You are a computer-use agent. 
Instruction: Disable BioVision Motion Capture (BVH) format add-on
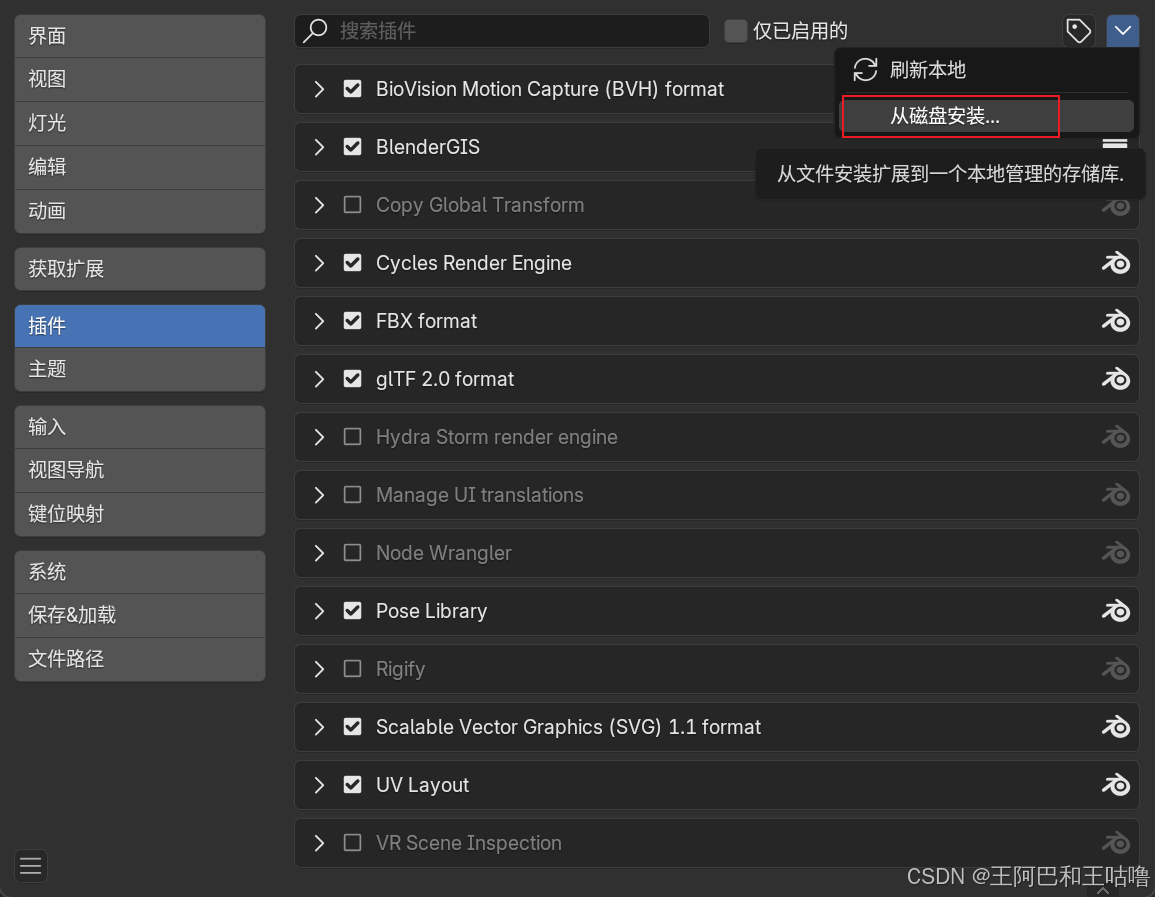coord(353,89)
